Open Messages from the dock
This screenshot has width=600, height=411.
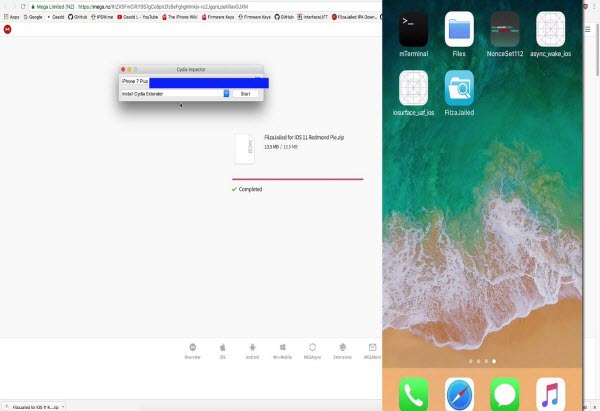[x=505, y=395]
